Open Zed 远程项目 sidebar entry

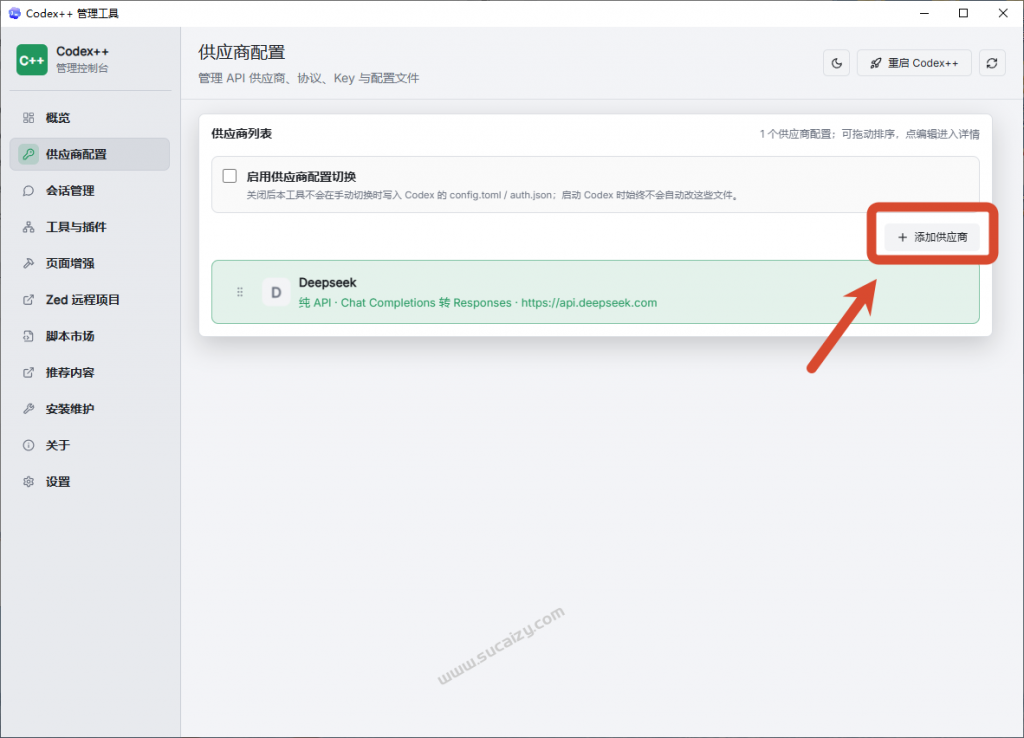[x=89, y=300]
